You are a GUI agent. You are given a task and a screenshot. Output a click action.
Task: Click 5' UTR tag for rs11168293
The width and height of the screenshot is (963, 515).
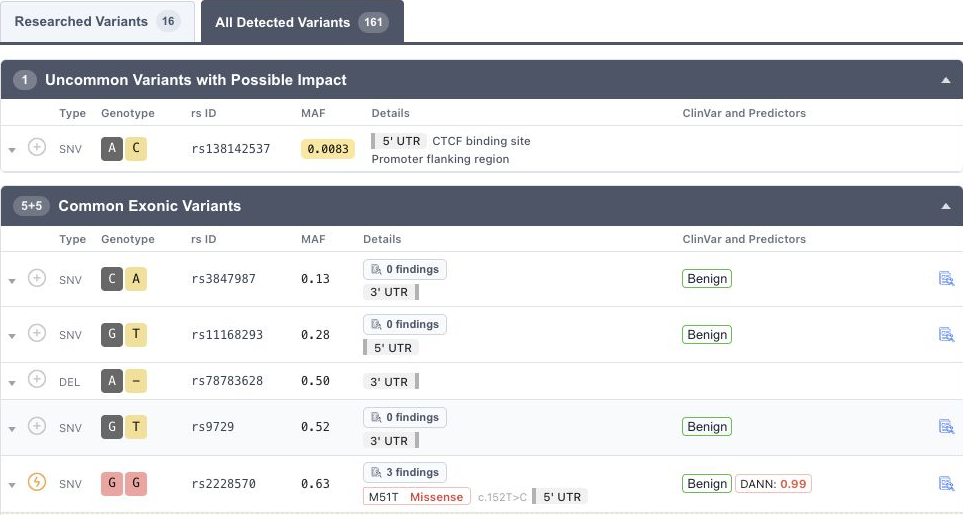click(391, 347)
